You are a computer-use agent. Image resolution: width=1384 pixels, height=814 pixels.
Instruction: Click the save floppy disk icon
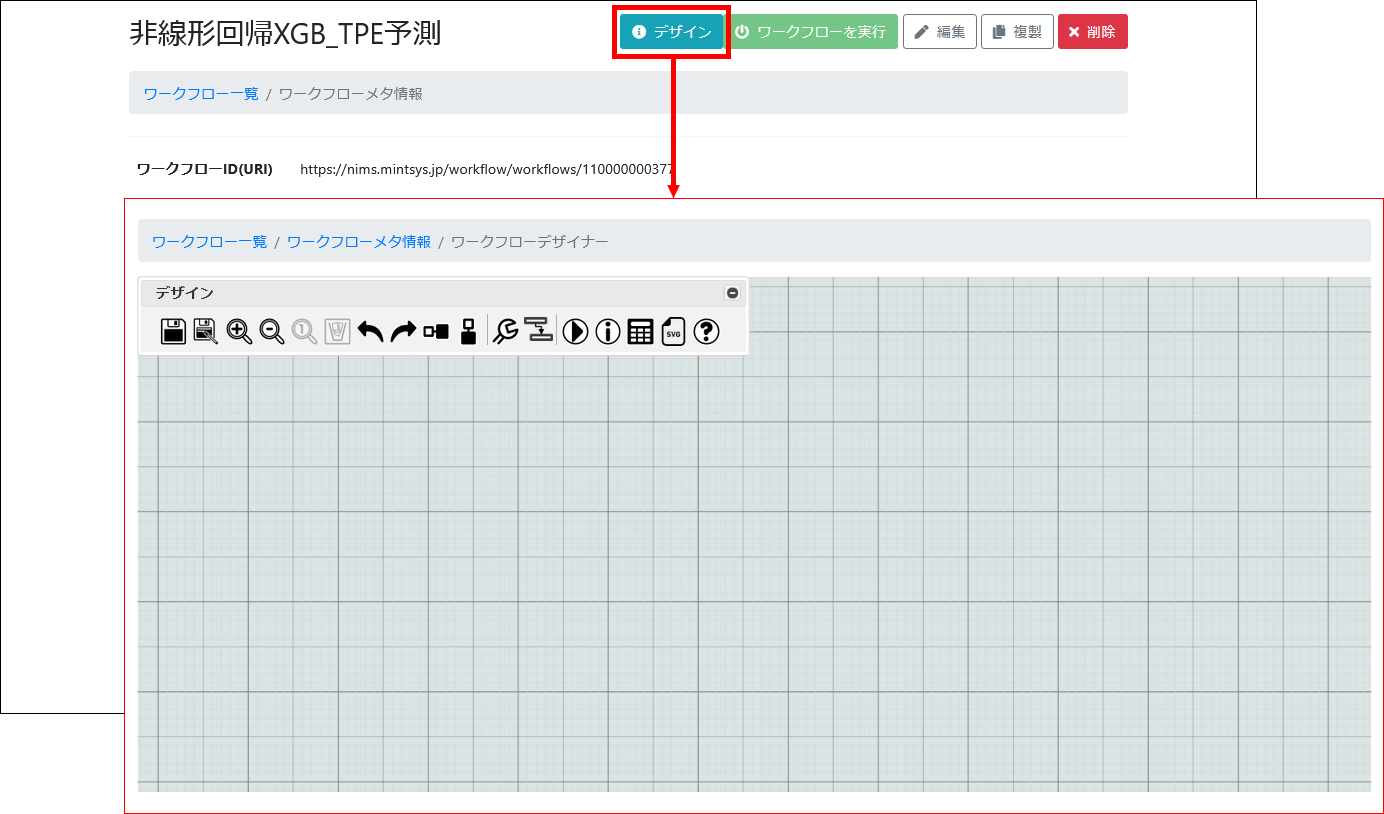click(173, 331)
